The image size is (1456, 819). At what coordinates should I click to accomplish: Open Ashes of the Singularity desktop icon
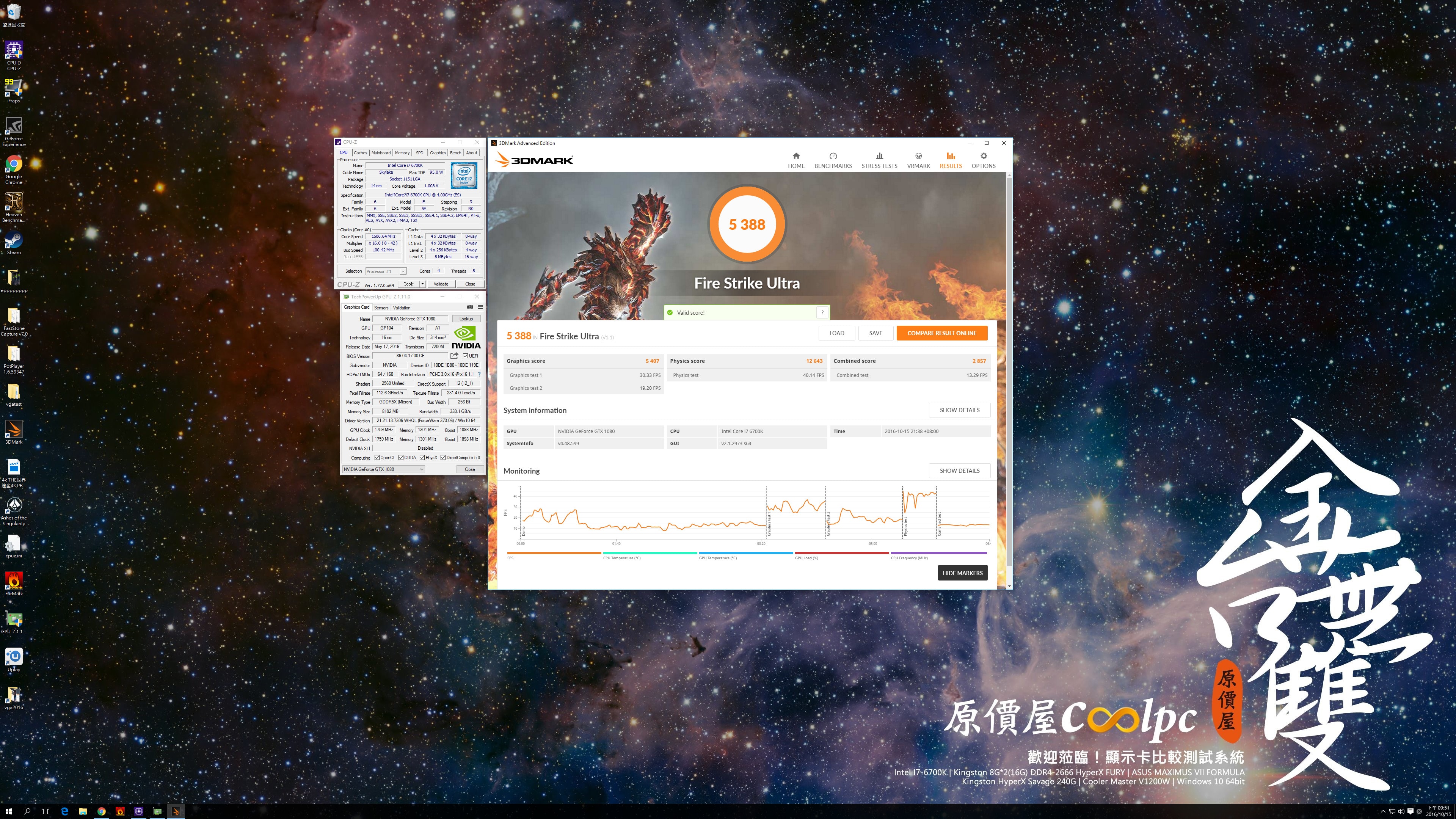click(x=14, y=511)
